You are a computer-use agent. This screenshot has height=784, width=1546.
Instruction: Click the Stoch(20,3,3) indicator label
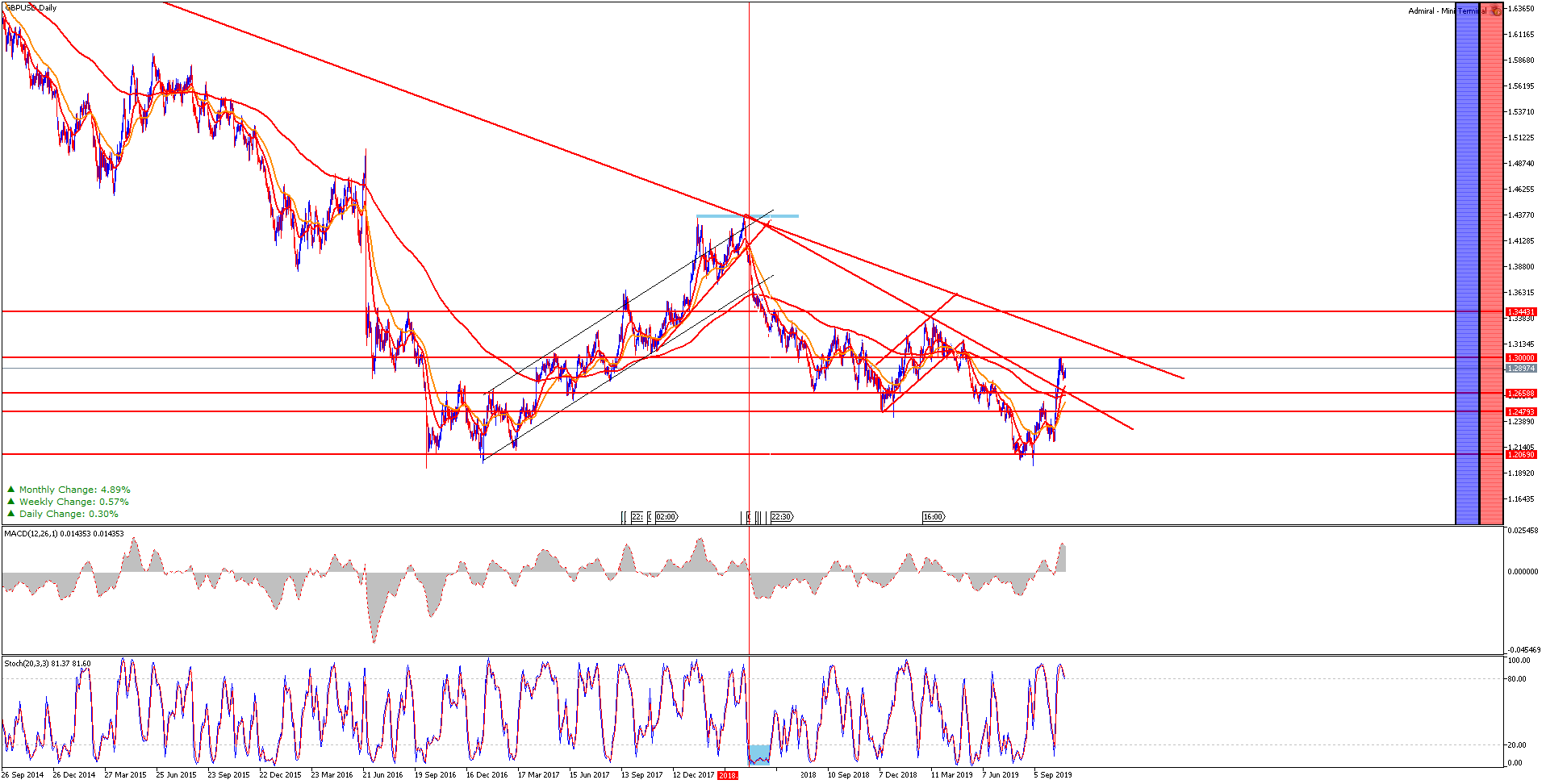48,664
